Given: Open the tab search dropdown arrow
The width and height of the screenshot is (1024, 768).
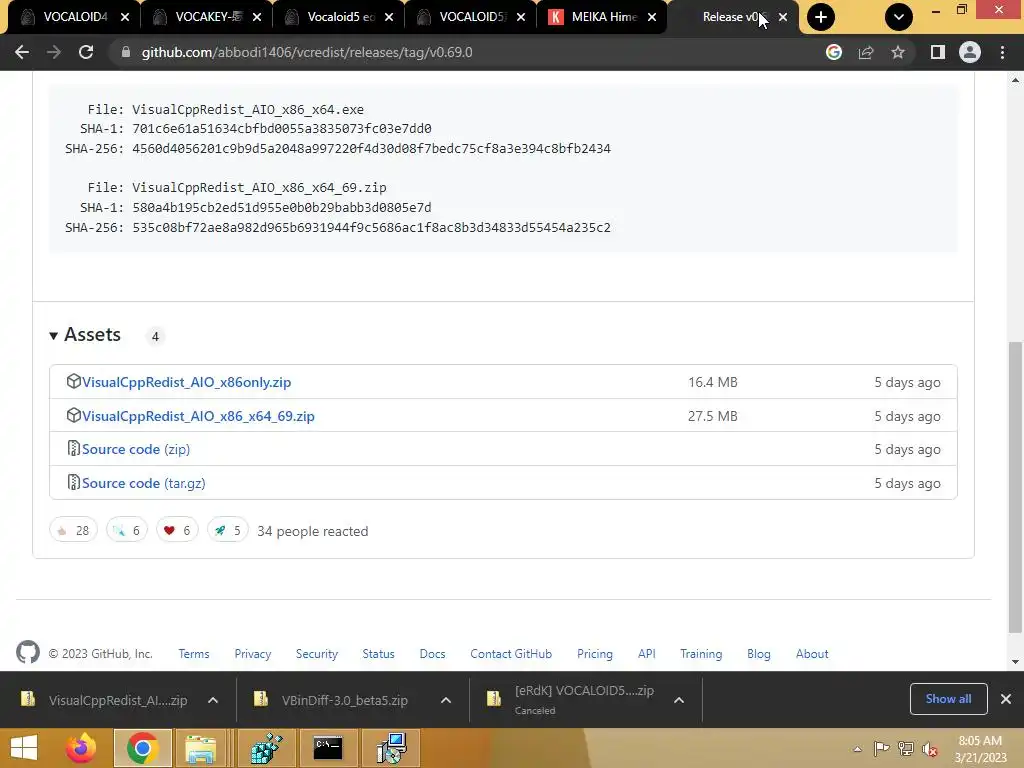Looking at the screenshot, I should (x=899, y=17).
